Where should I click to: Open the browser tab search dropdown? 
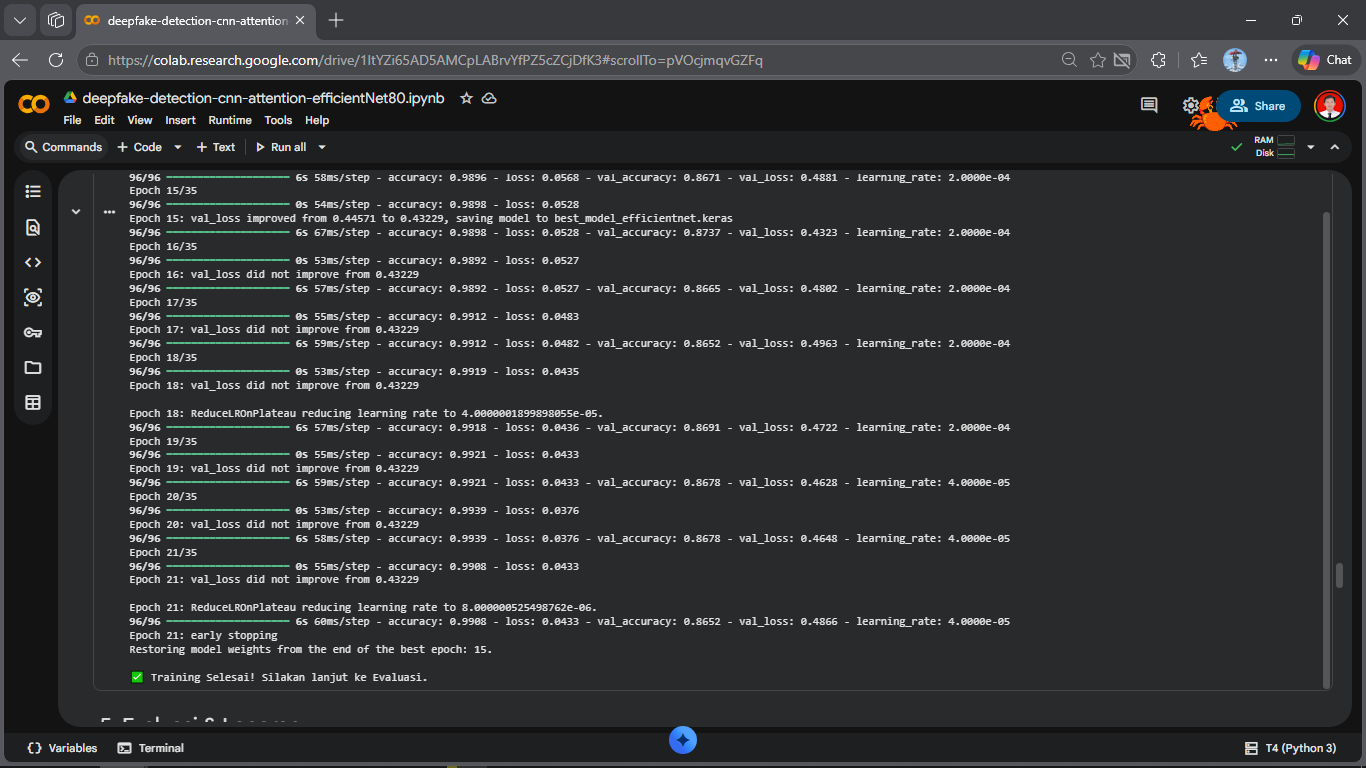[x=20, y=20]
